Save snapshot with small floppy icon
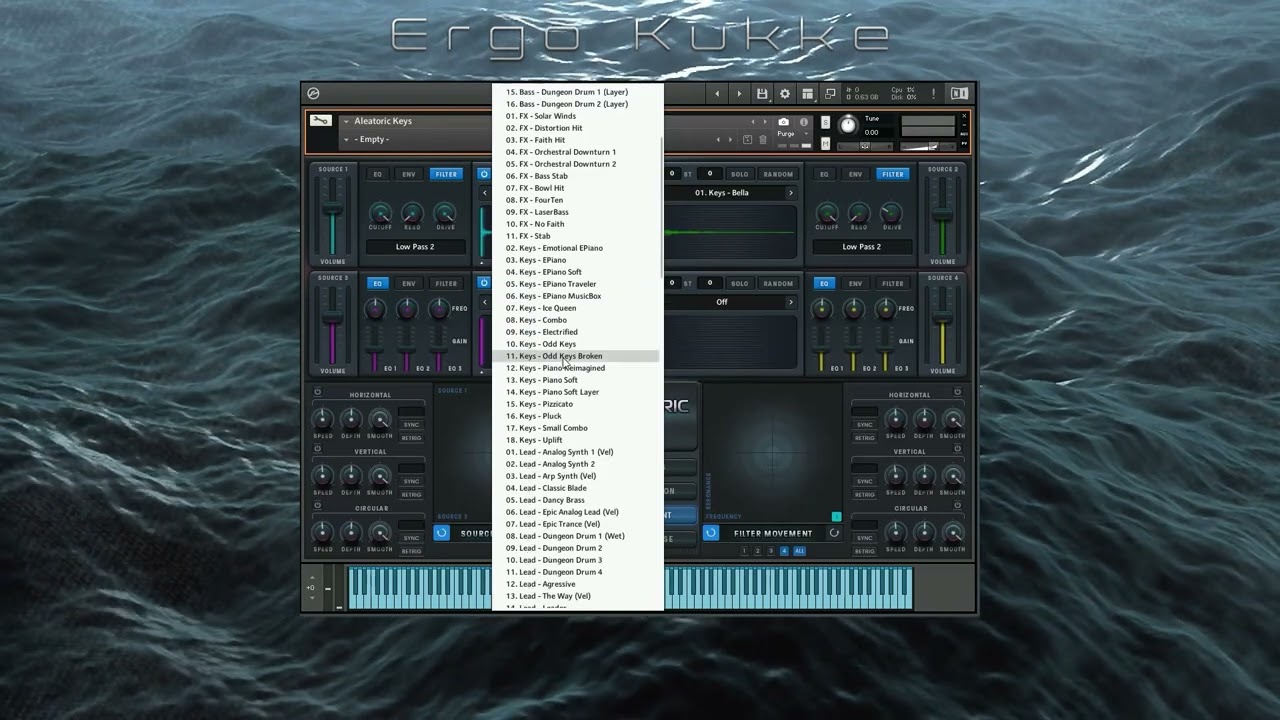Screen dimensions: 1280x720 click(x=747, y=139)
